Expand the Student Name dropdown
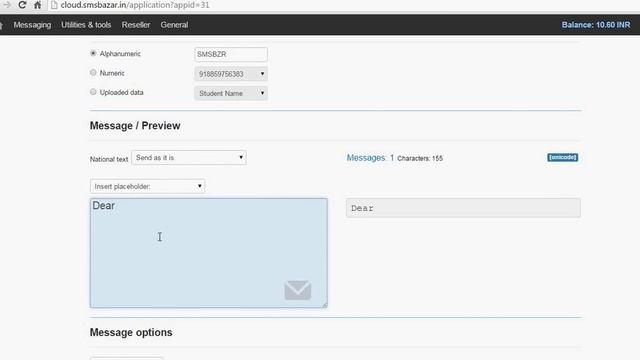This screenshot has width=640, height=360. [231, 93]
